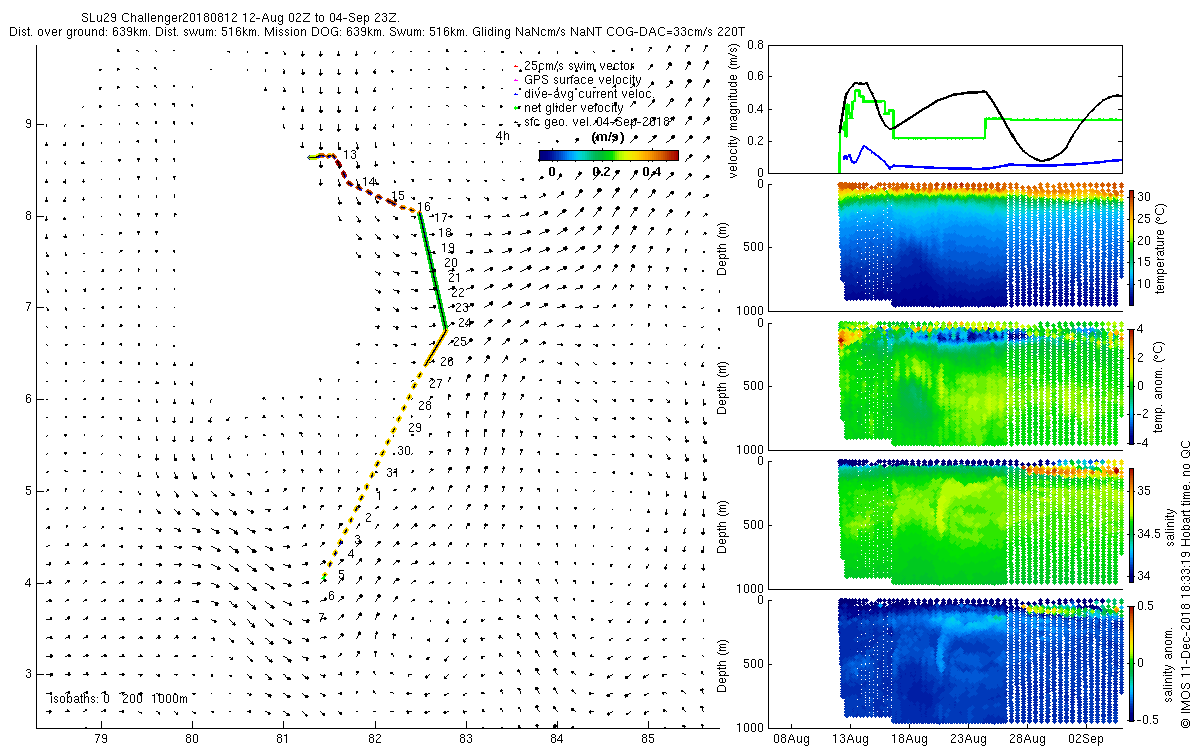Image resolution: width=1200 pixels, height=750 pixels.
Task: Click the '02Sep' date tick label
Action: [1086, 739]
